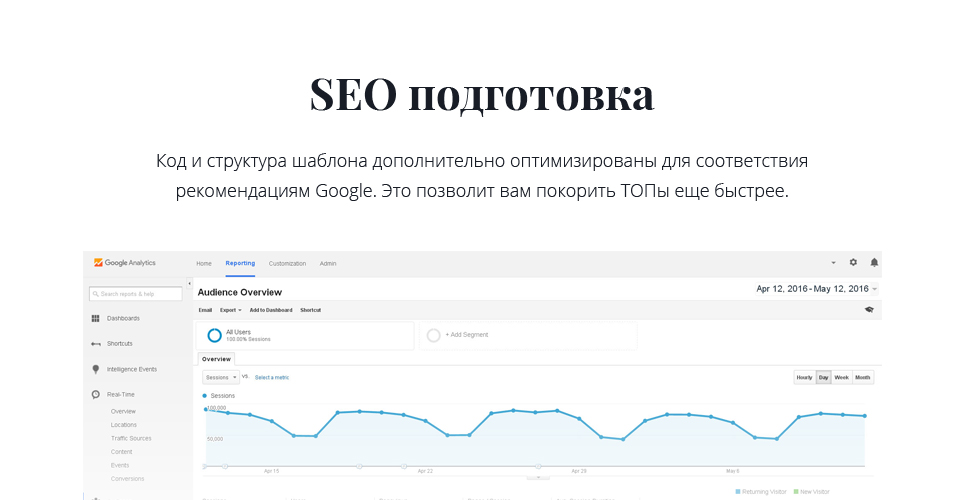The height and width of the screenshot is (500, 965).
Task: Click the Search reports & help field
Action: click(x=136, y=293)
